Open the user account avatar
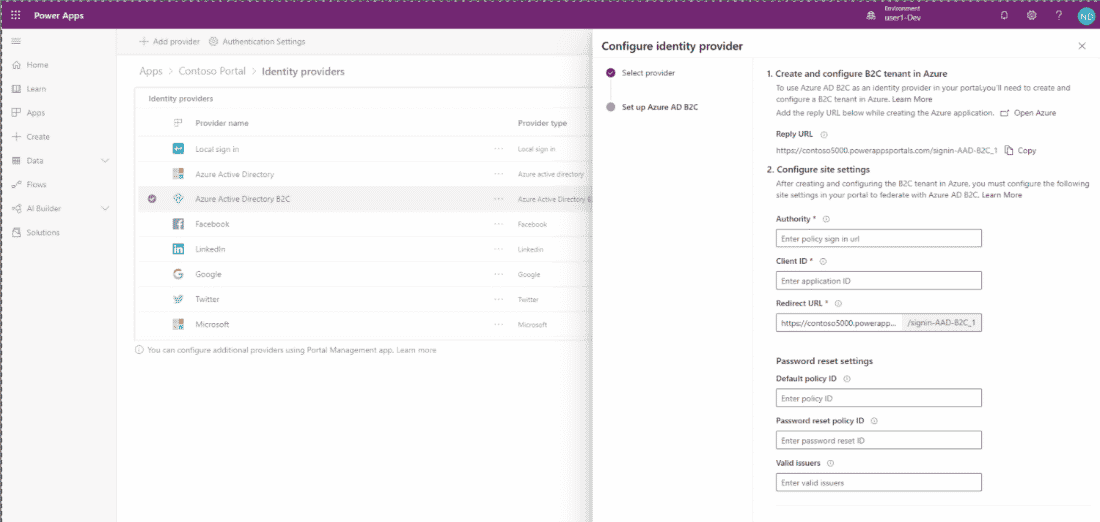The height and width of the screenshot is (522, 1100). click(1085, 16)
